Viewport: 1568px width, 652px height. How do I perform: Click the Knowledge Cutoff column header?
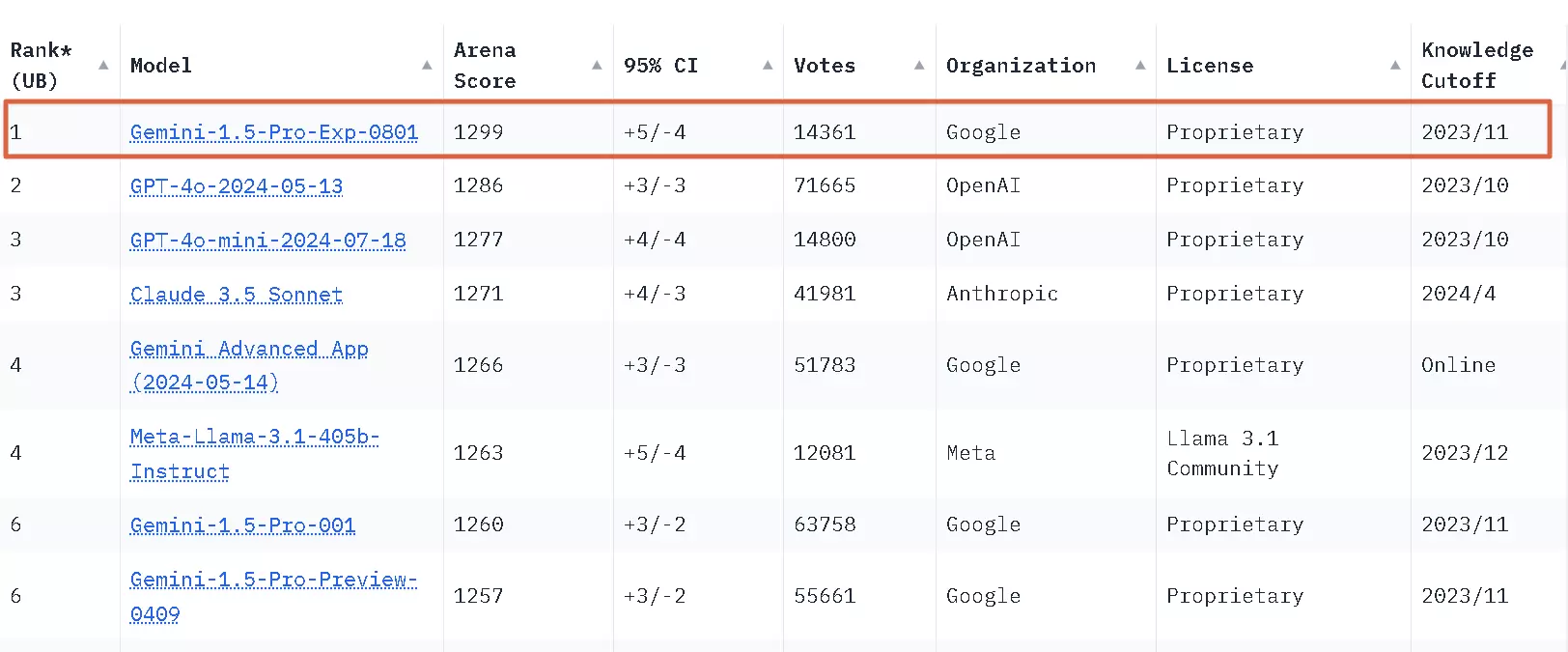pyautogui.click(x=1477, y=65)
